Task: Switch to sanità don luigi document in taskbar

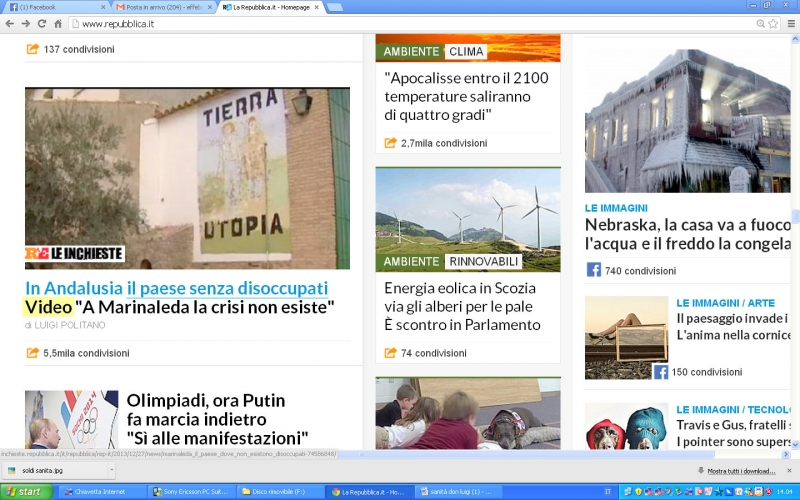Action: pos(459,492)
